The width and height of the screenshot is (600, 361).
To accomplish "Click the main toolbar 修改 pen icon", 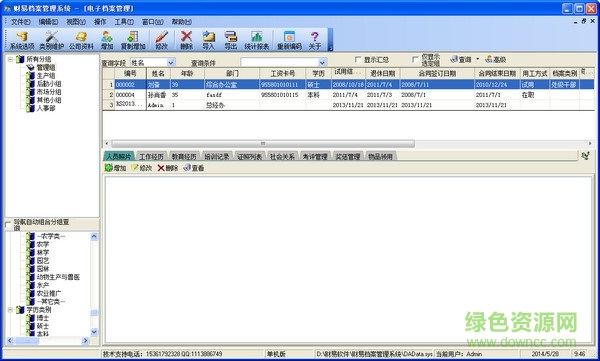I will 161,40.
